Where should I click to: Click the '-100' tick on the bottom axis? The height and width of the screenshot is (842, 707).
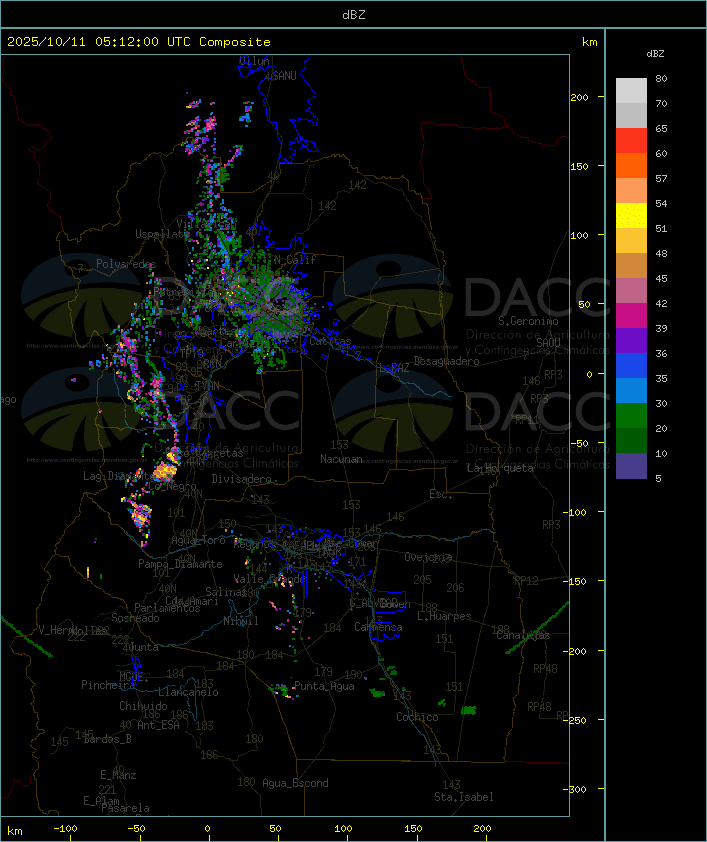pos(65,829)
